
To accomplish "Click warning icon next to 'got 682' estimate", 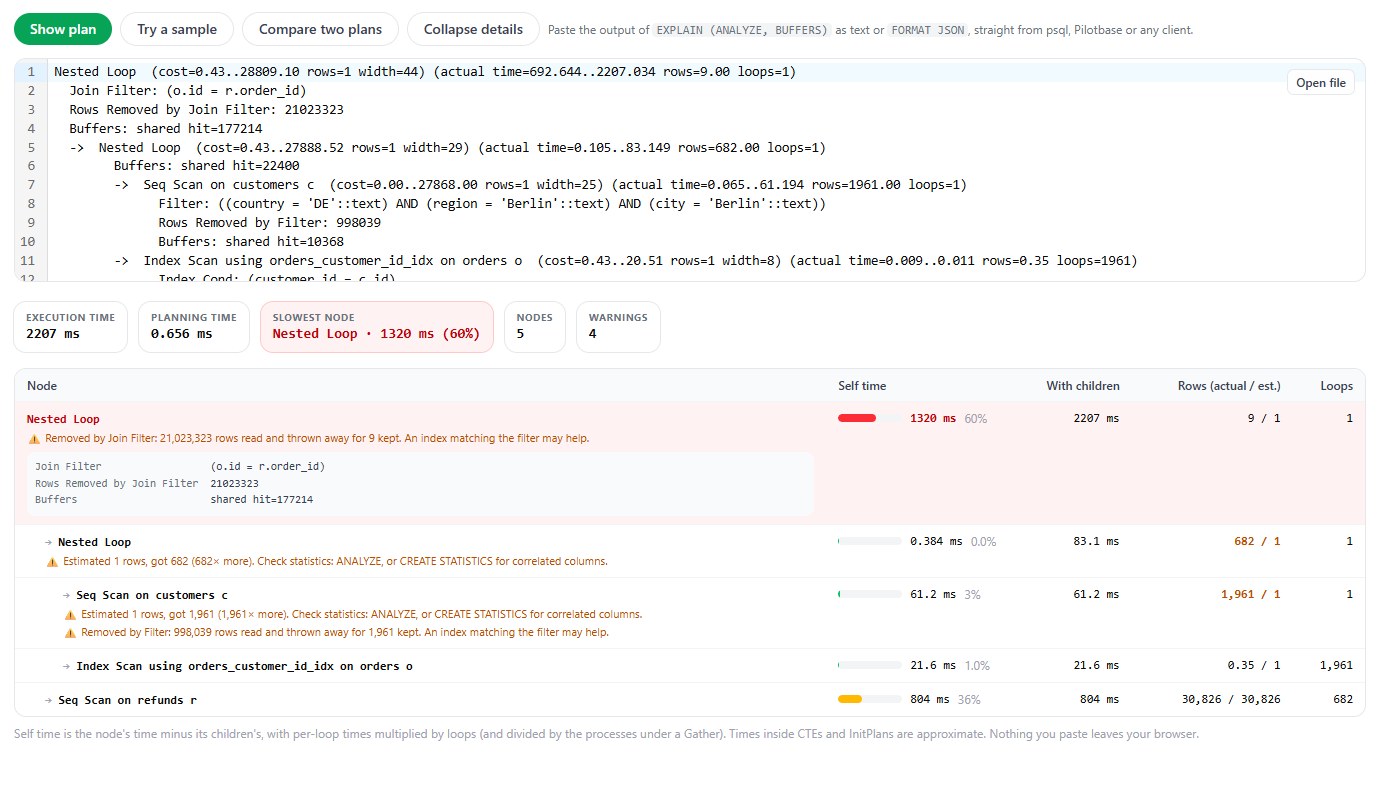I will coord(52,562).
